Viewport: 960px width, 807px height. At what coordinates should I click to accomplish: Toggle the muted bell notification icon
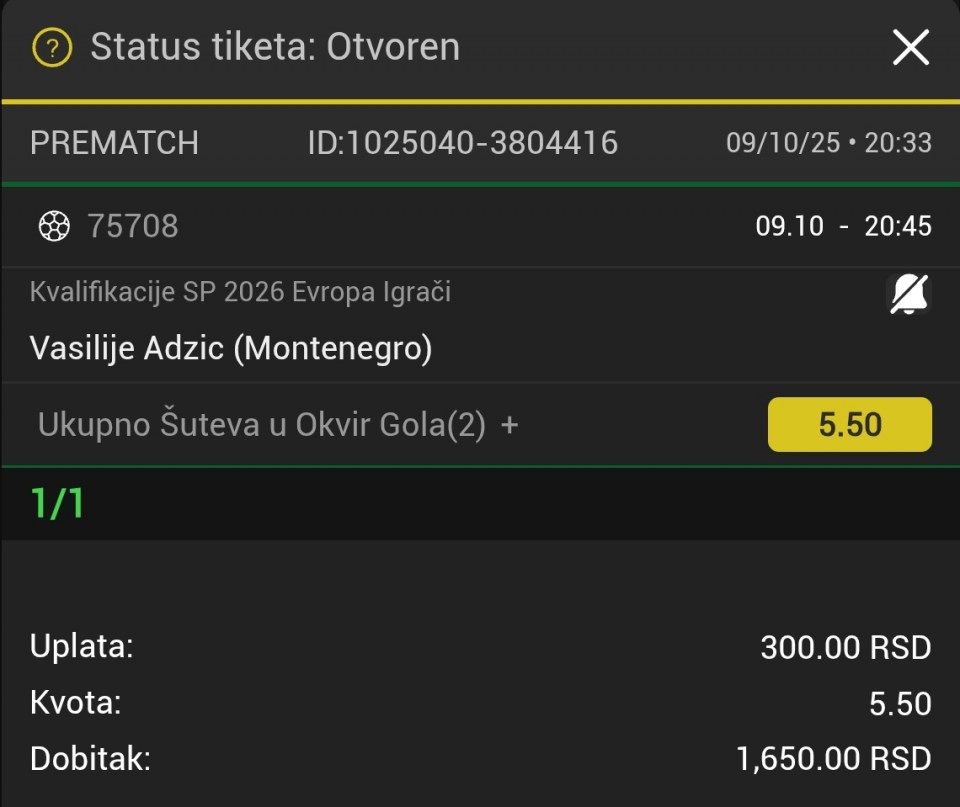(909, 295)
